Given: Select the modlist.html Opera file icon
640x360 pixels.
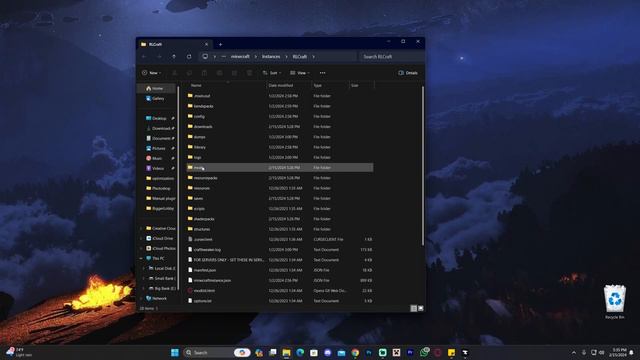Looking at the screenshot, I should tap(190, 291).
